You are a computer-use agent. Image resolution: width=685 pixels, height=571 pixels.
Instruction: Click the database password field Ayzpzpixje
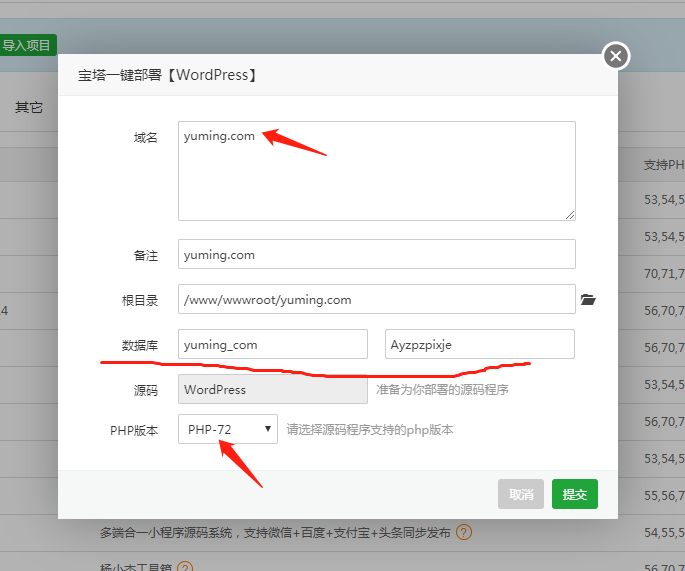pos(480,344)
